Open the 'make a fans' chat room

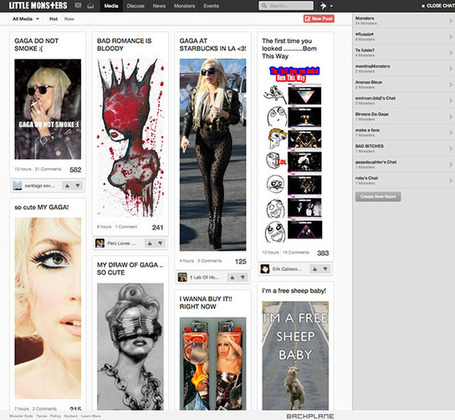click(404, 133)
